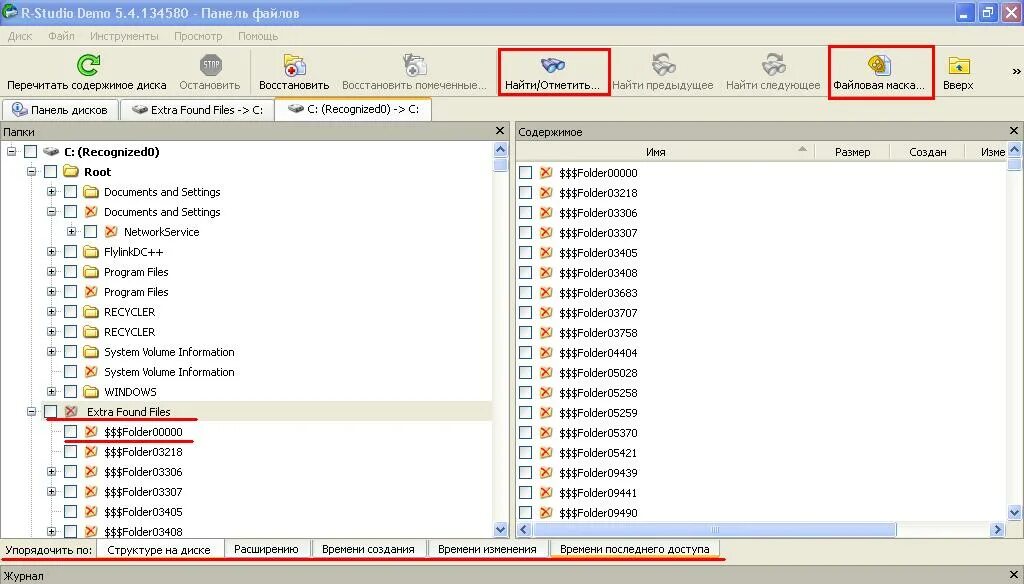1024x584 pixels.
Task: Switch to Панель дисков tab
Action: click(60, 110)
